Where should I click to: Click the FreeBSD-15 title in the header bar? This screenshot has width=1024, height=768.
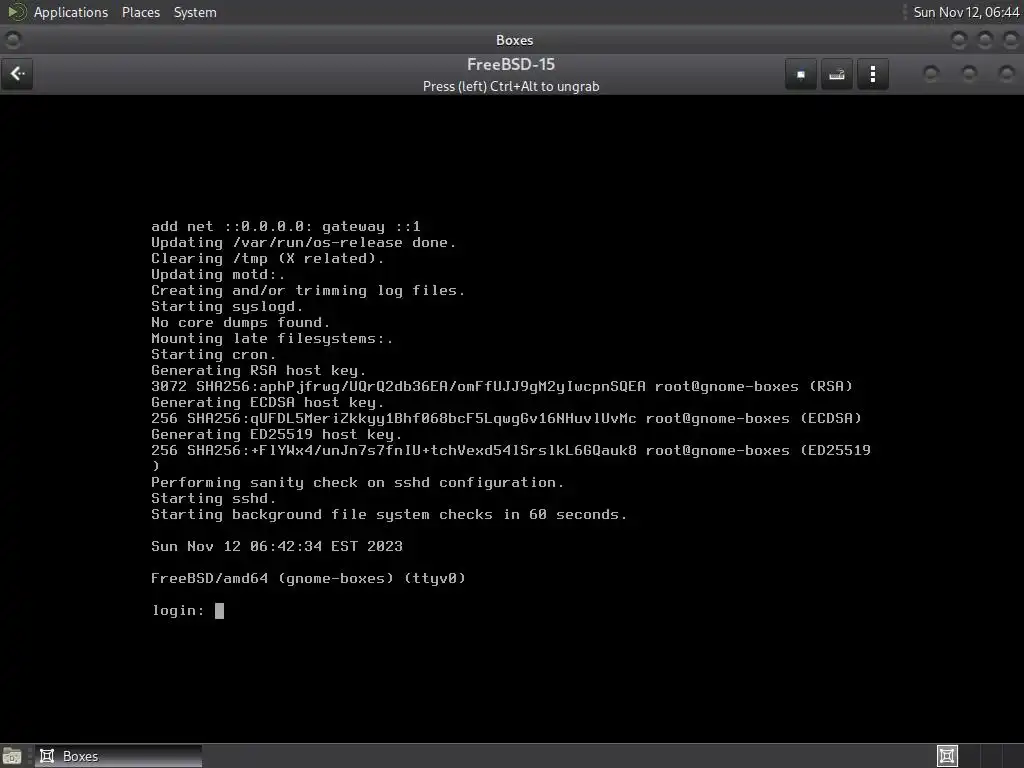click(x=511, y=65)
